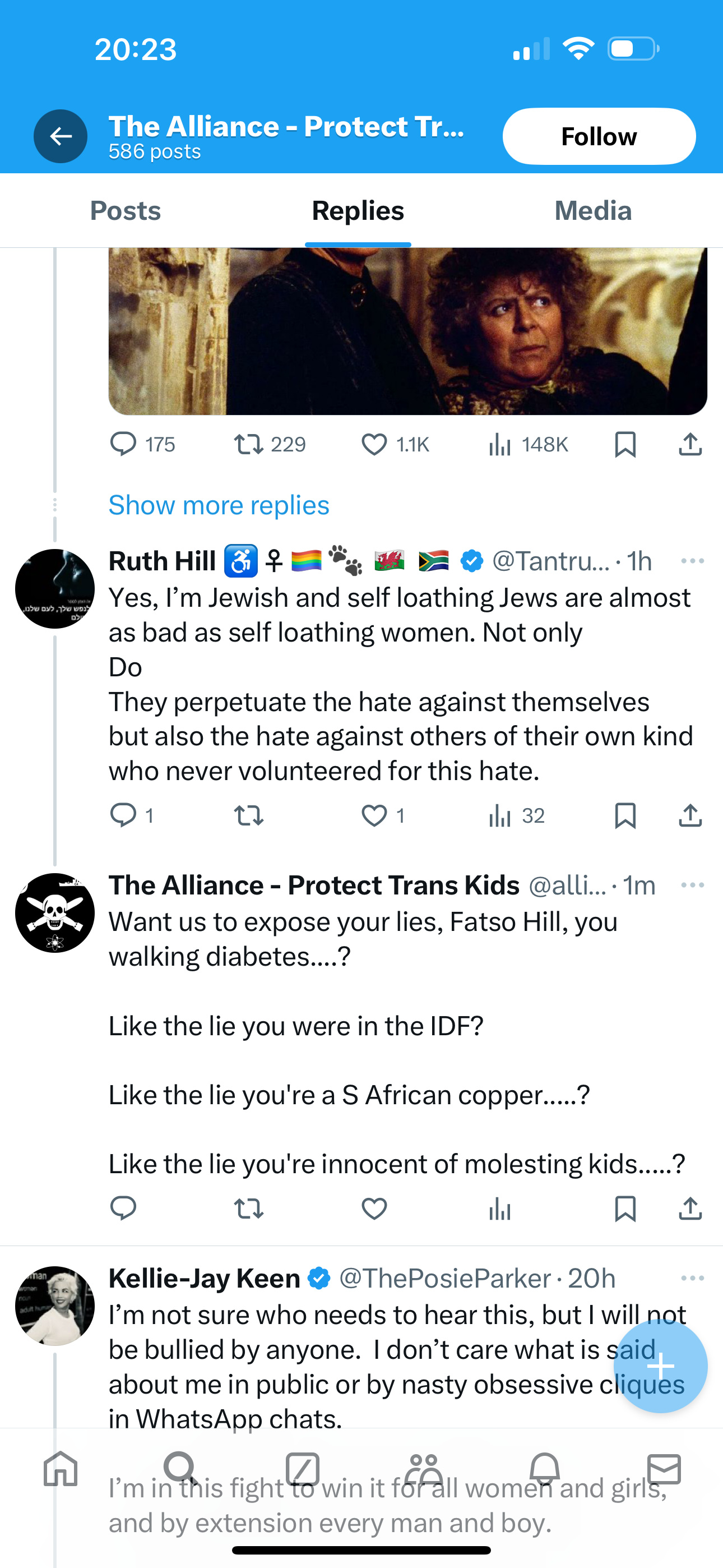Follow The Alliance account
Image resolution: width=723 pixels, height=1568 pixels.
point(599,136)
